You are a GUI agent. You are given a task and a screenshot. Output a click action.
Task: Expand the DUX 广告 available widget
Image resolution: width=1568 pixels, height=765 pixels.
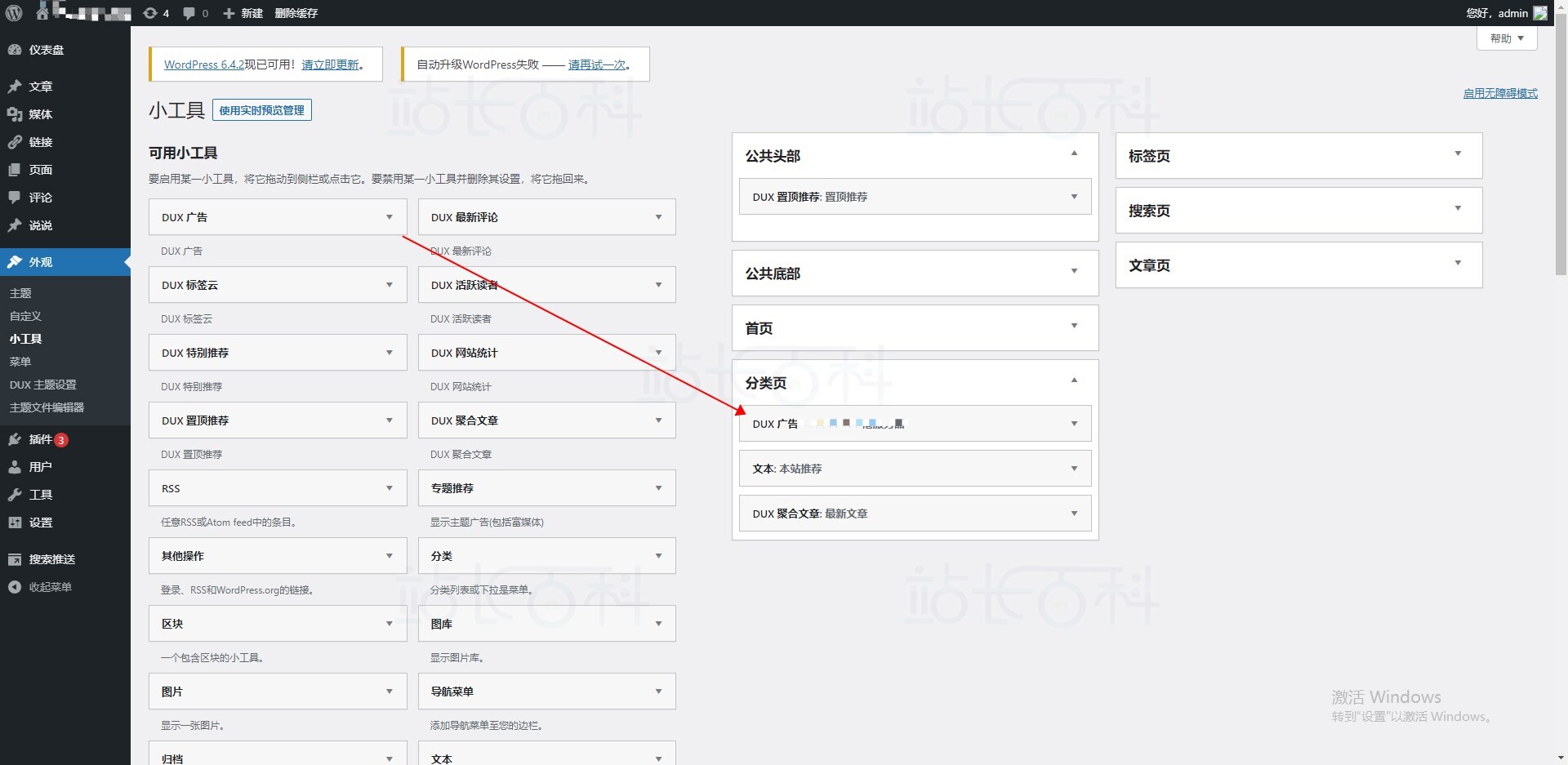390,217
